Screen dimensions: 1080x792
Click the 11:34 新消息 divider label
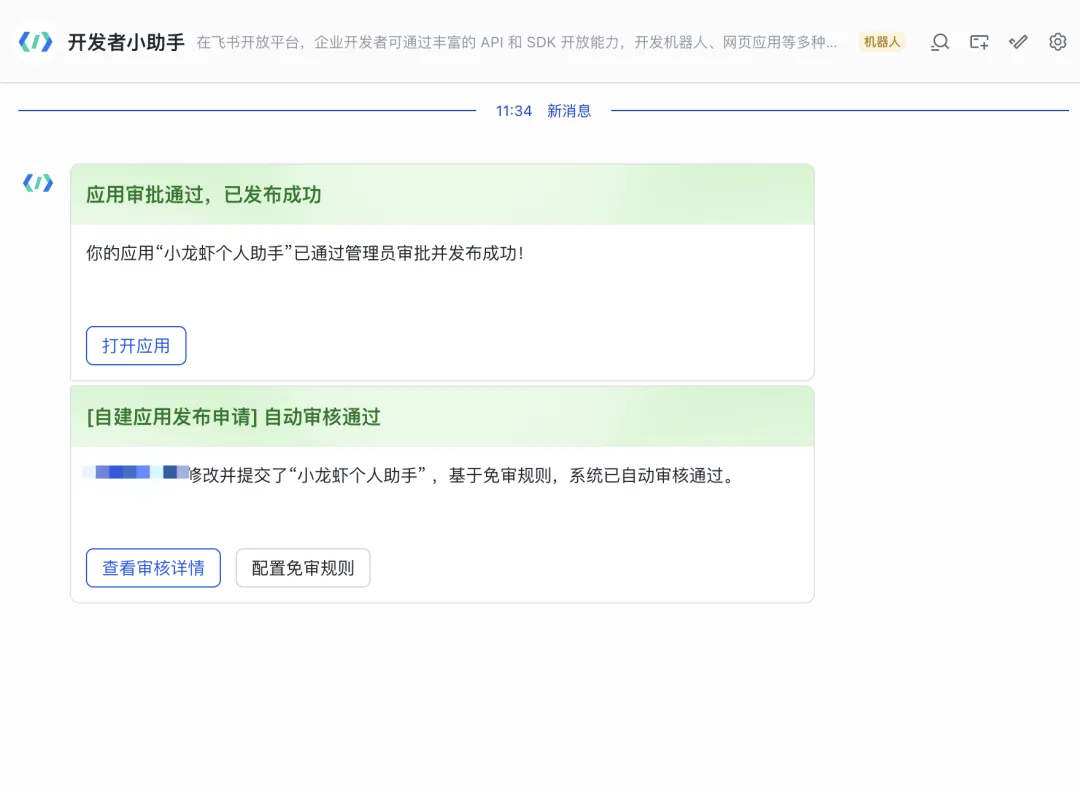543,111
